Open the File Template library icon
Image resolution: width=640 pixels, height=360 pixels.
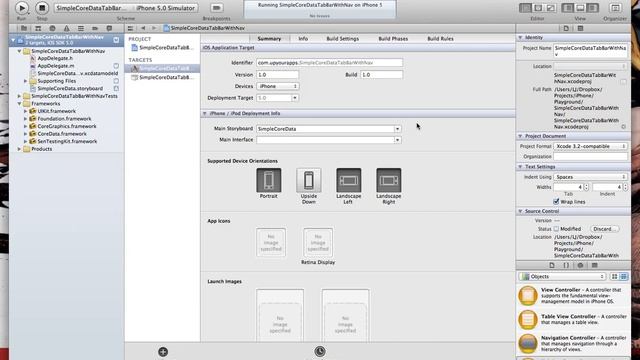coord(552,265)
